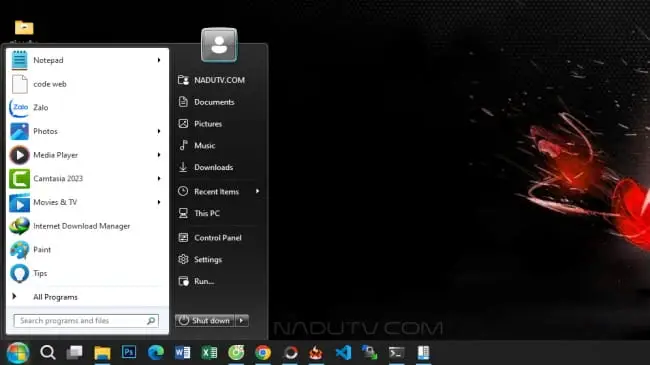
Task: Open Microsoft Edge on the taskbar
Action: point(156,353)
